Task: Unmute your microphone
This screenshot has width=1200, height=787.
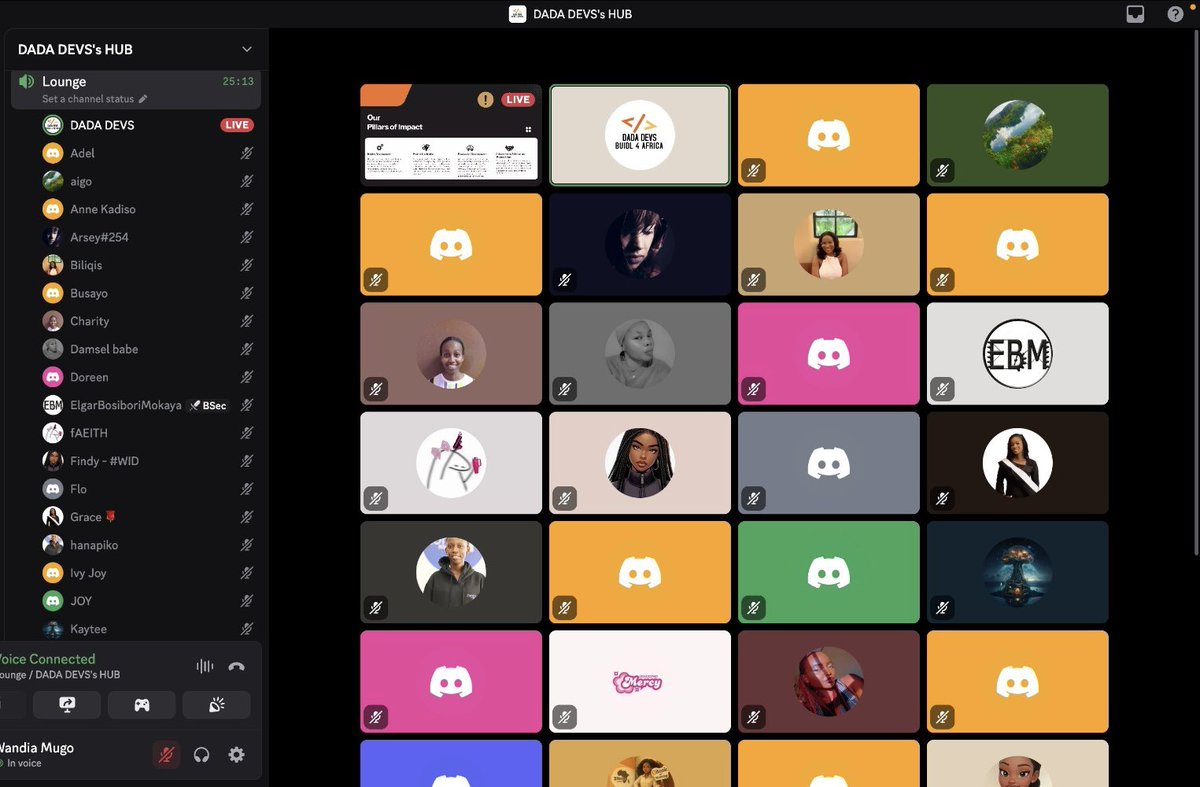Action: [x=166, y=755]
